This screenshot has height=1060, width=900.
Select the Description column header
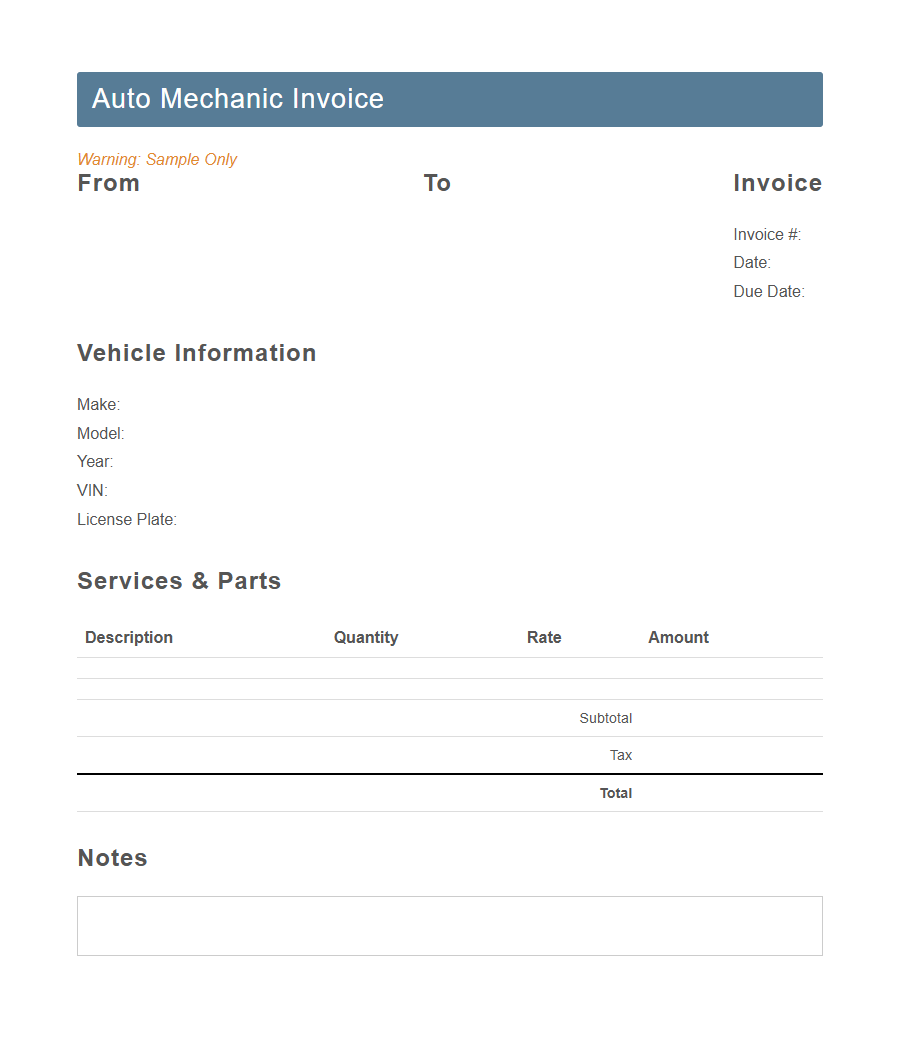click(129, 637)
